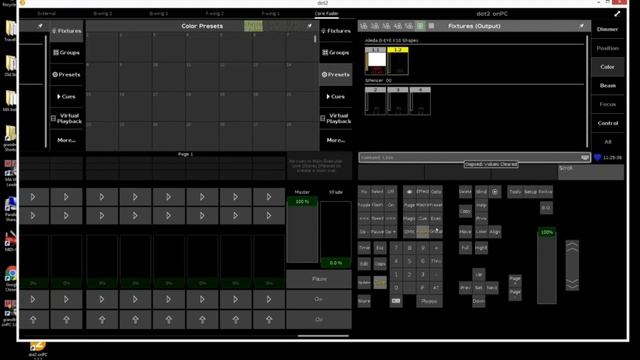Screen dimensions: 640x360
Task: Launch dot2 onPC desktop shortcut
Action: point(38,350)
